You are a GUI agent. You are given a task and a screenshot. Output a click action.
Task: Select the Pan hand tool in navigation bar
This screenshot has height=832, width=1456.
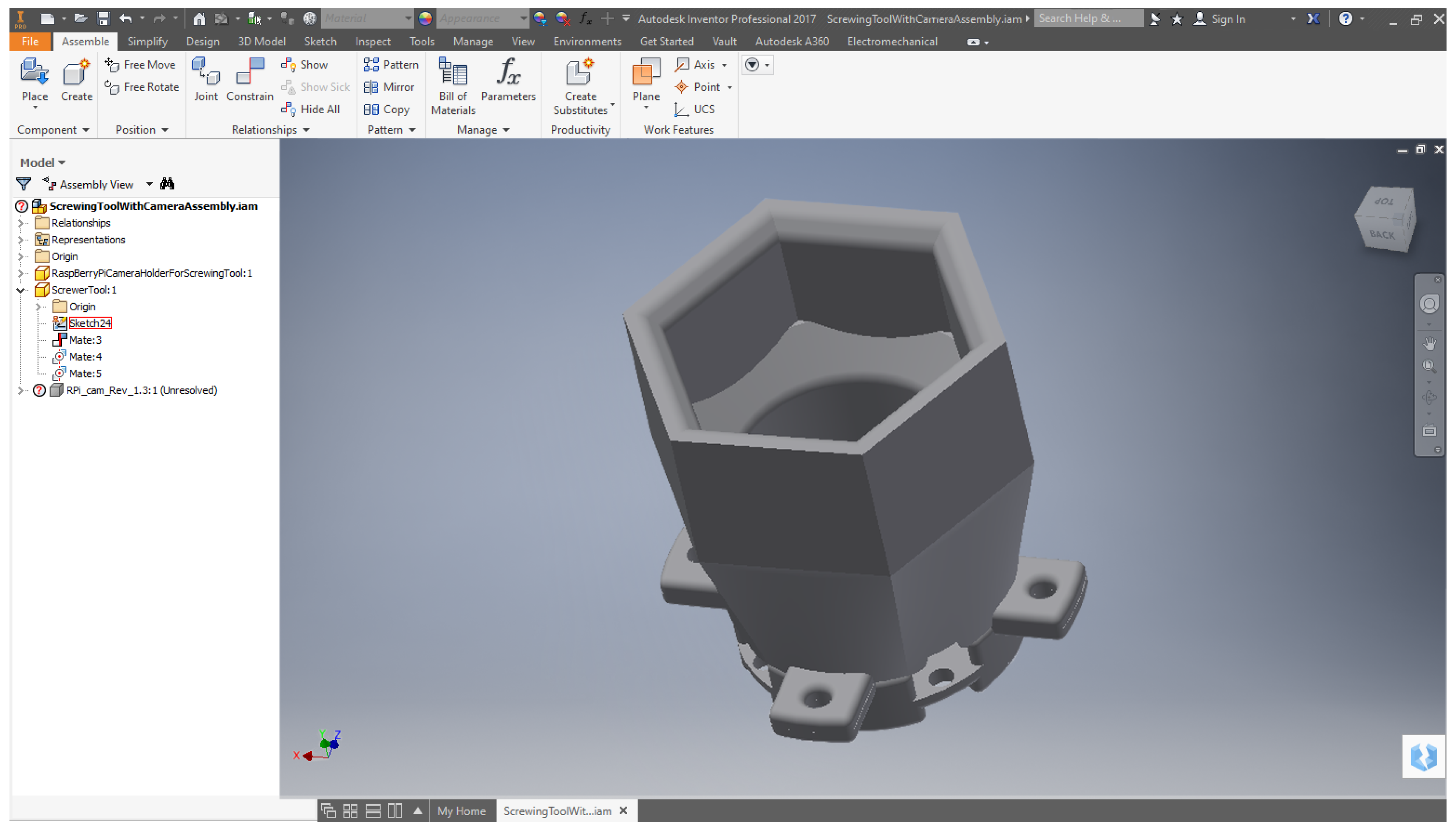(1429, 343)
